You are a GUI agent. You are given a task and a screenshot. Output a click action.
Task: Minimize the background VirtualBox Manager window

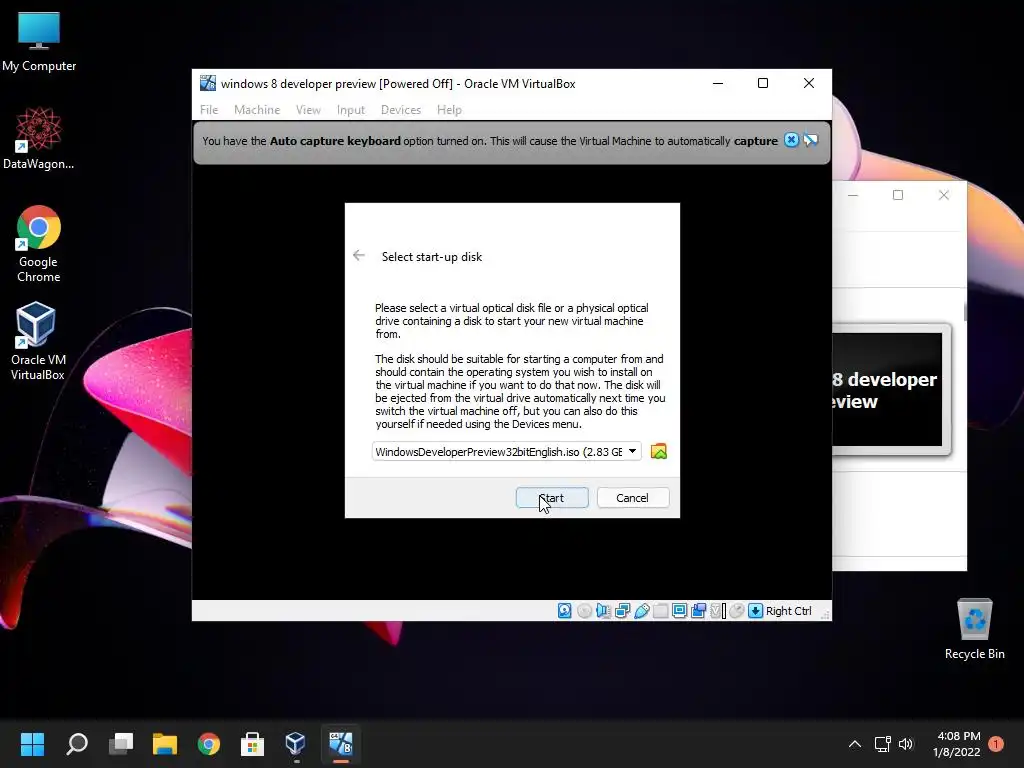coord(853,195)
